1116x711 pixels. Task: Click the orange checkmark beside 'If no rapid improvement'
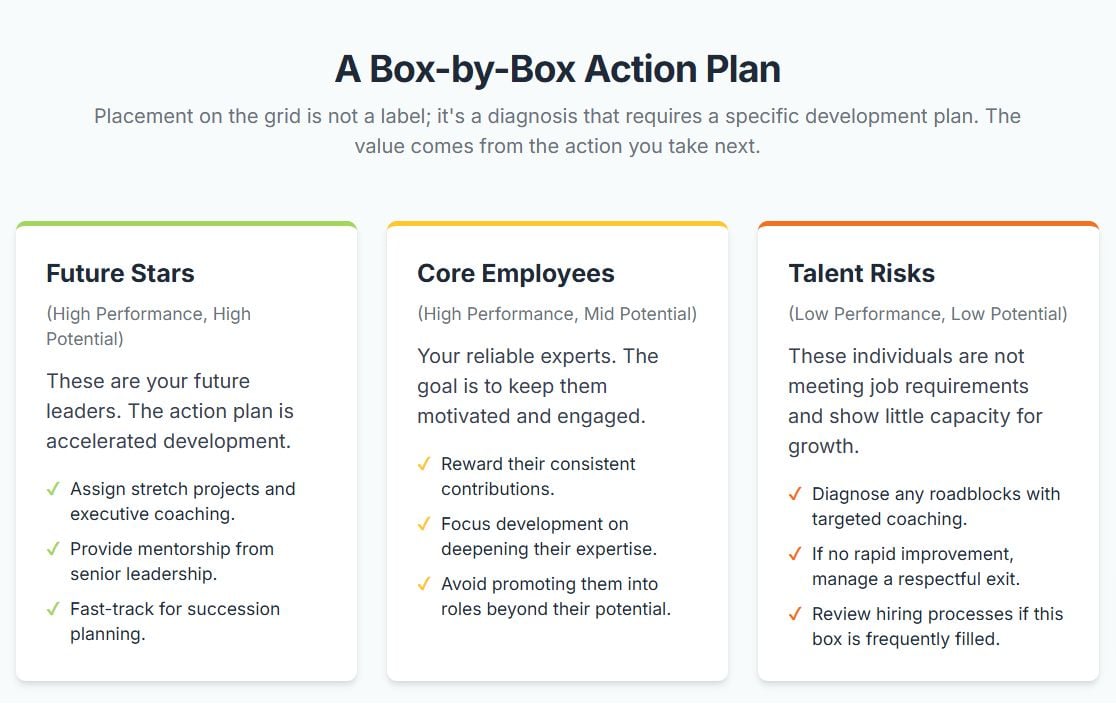pos(795,554)
